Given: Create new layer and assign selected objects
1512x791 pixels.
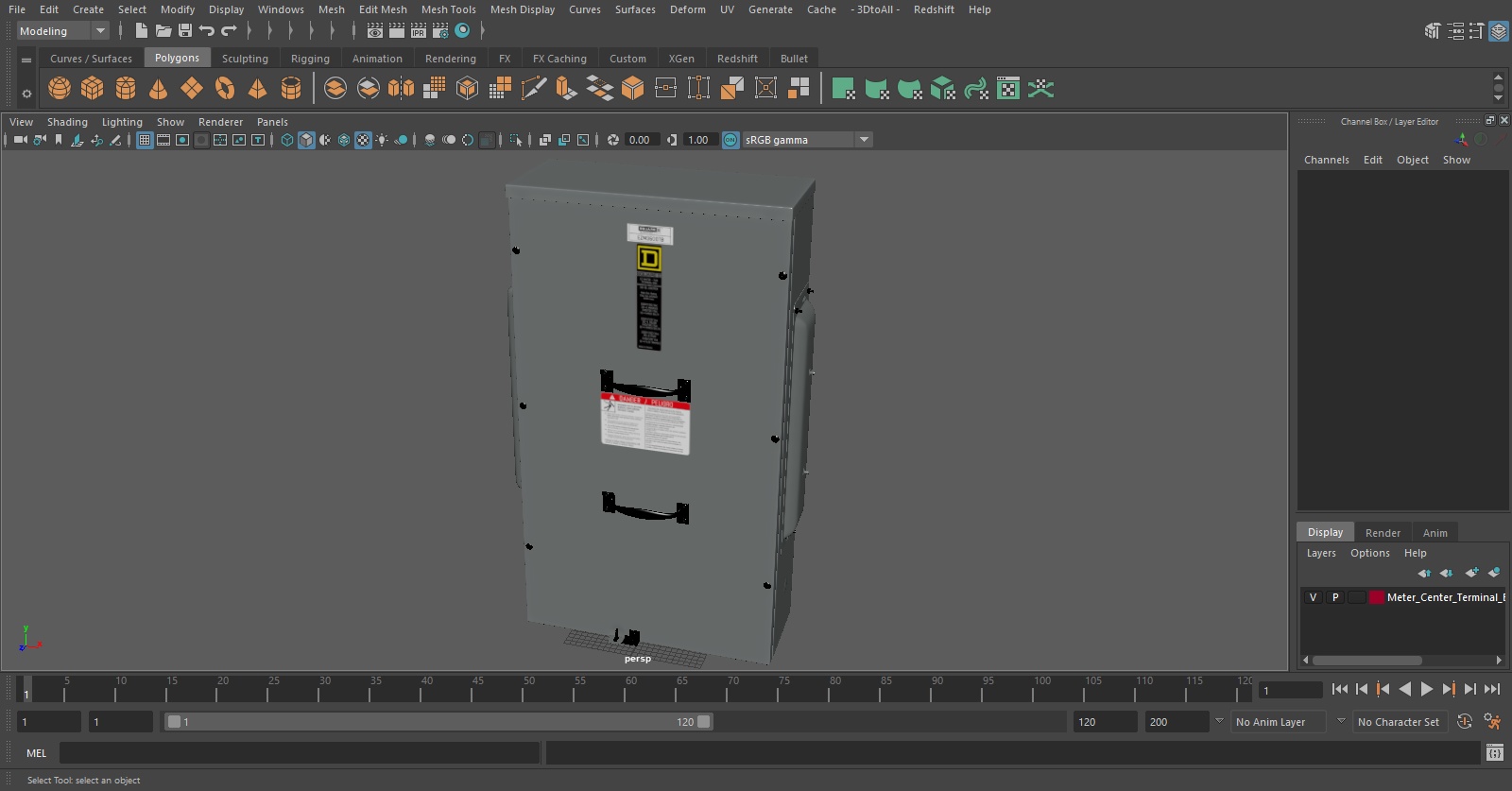Looking at the screenshot, I should click(1494, 573).
